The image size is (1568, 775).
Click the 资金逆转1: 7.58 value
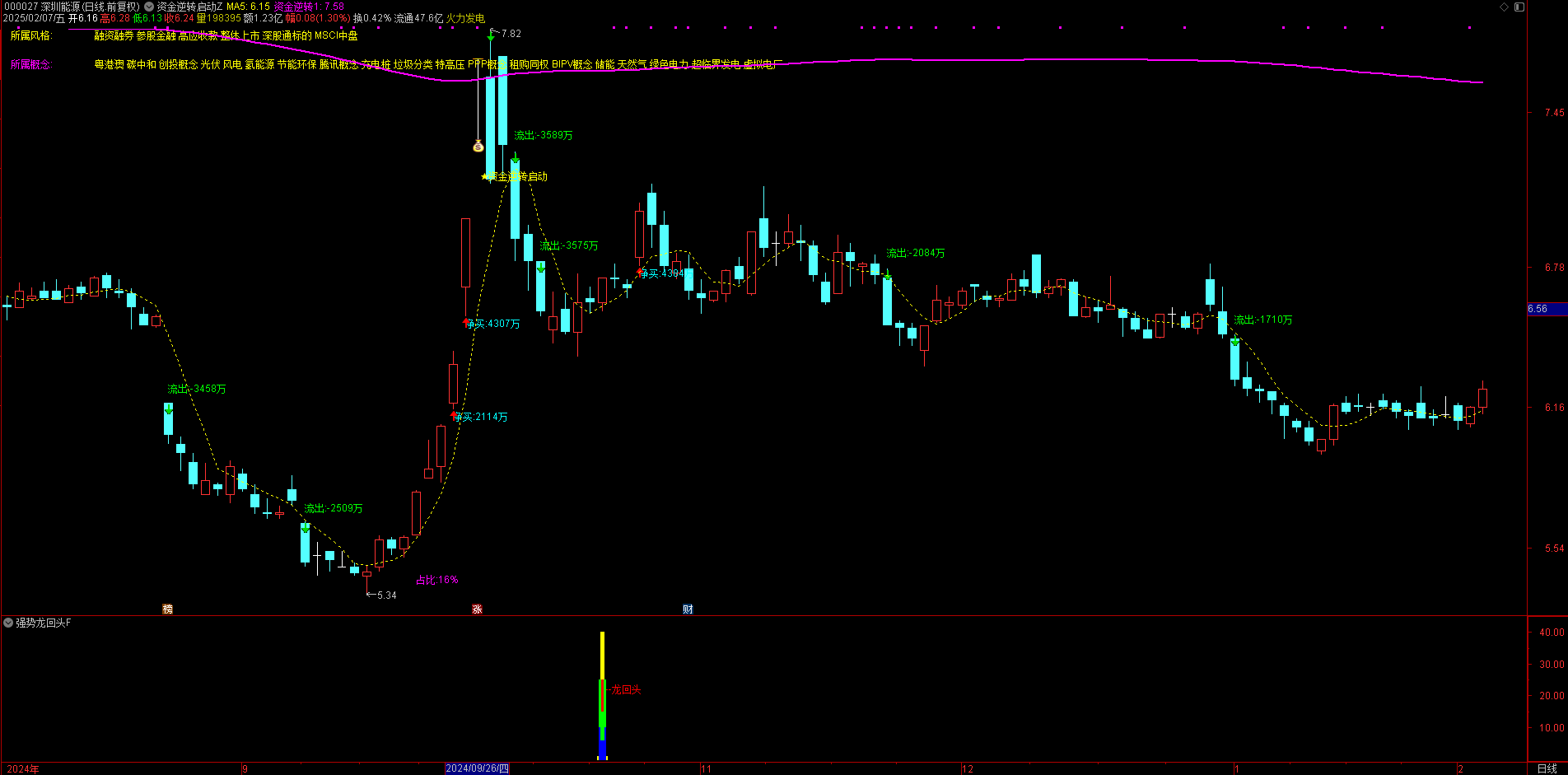(x=309, y=7)
